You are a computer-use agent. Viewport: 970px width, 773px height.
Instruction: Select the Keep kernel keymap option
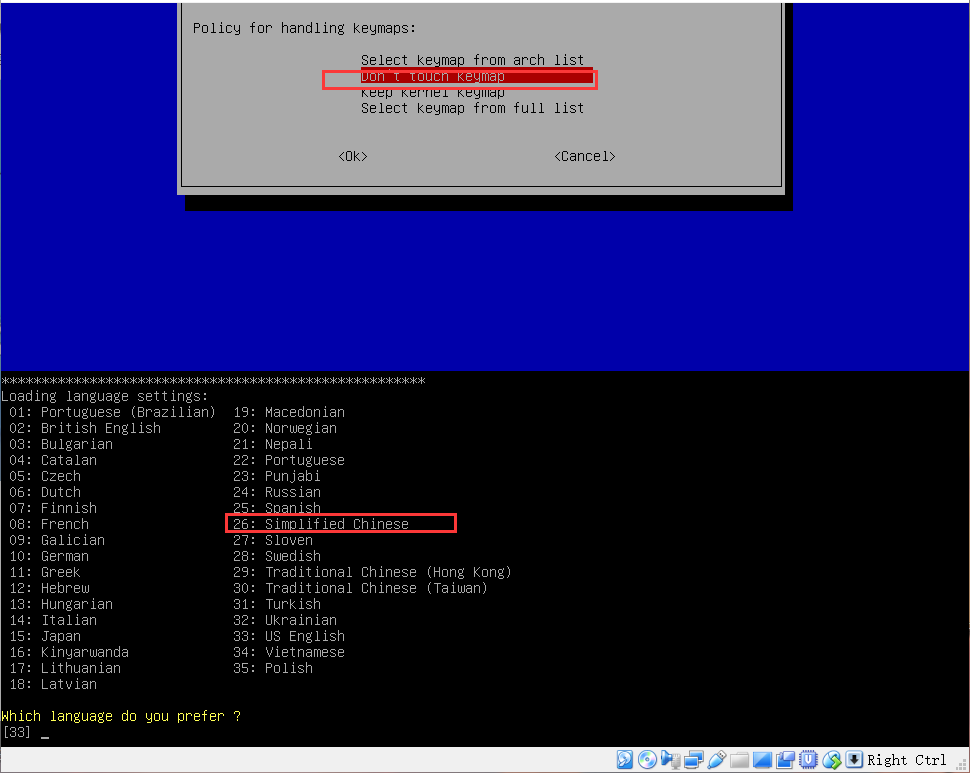tap(432, 92)
